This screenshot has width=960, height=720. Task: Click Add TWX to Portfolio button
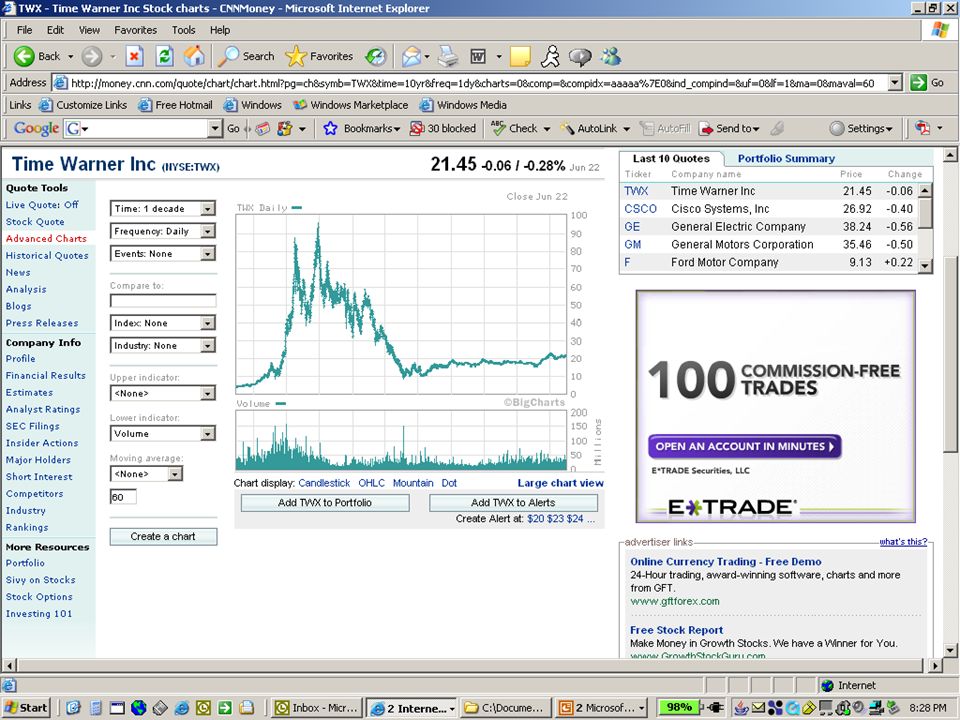point(325,503)
